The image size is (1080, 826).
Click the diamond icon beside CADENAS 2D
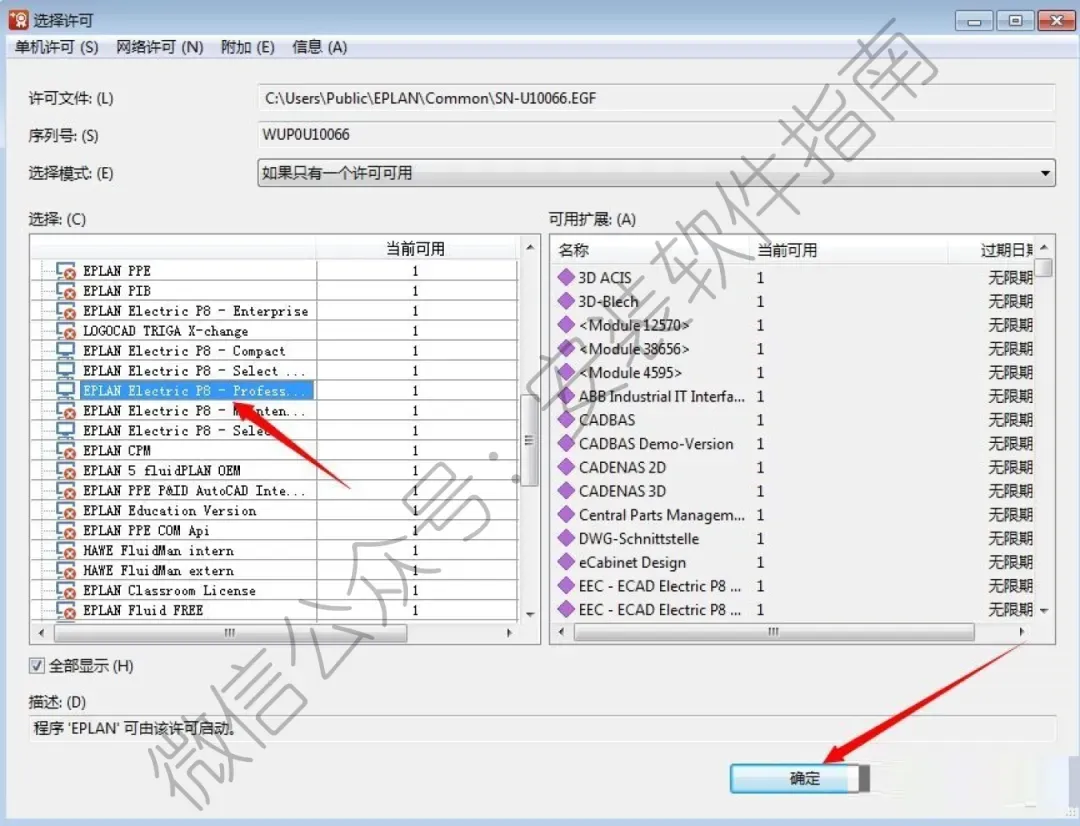(566, 467)
